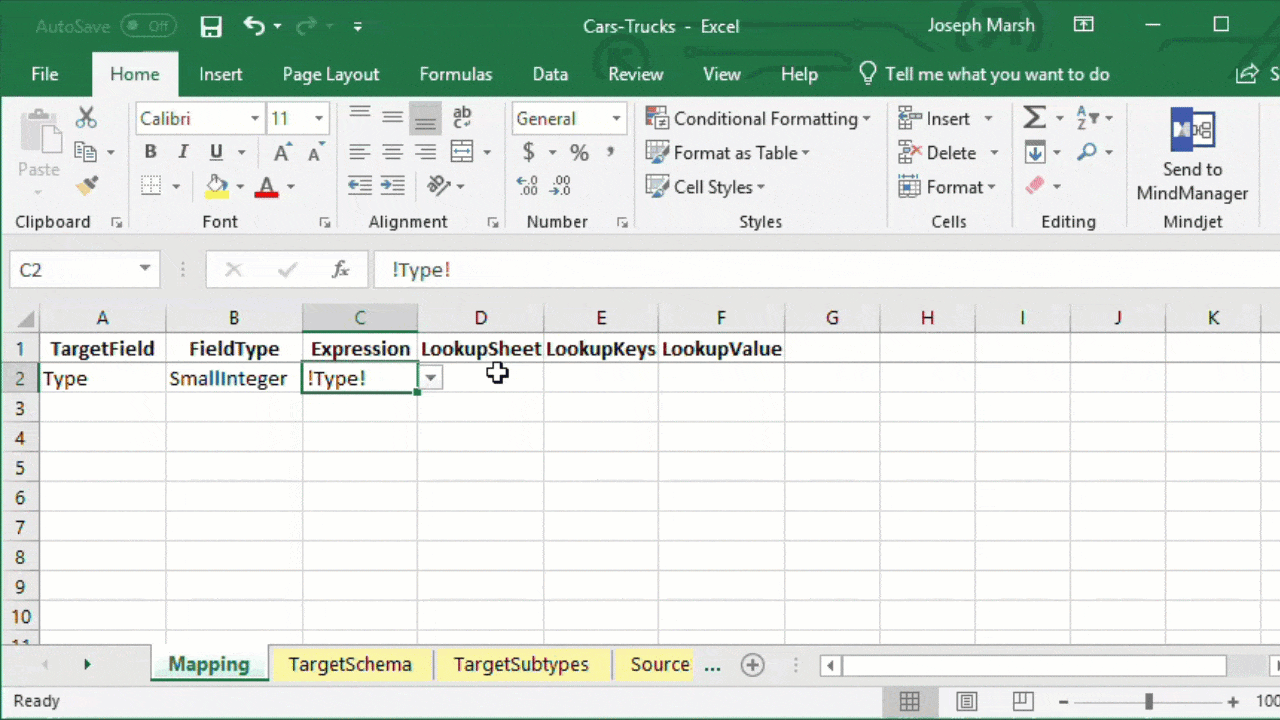
Task: Click Increase Decimal icon
Action: [527, 186]
